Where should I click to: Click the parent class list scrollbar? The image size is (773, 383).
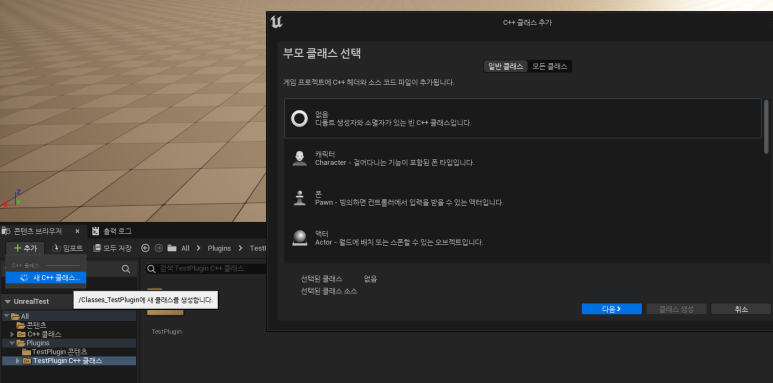[x=766, y=126]
